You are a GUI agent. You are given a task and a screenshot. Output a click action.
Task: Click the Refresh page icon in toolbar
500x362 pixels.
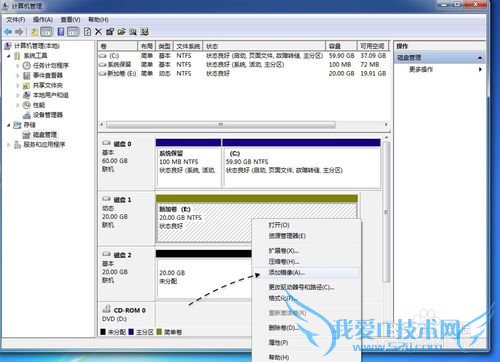(87, 32)
